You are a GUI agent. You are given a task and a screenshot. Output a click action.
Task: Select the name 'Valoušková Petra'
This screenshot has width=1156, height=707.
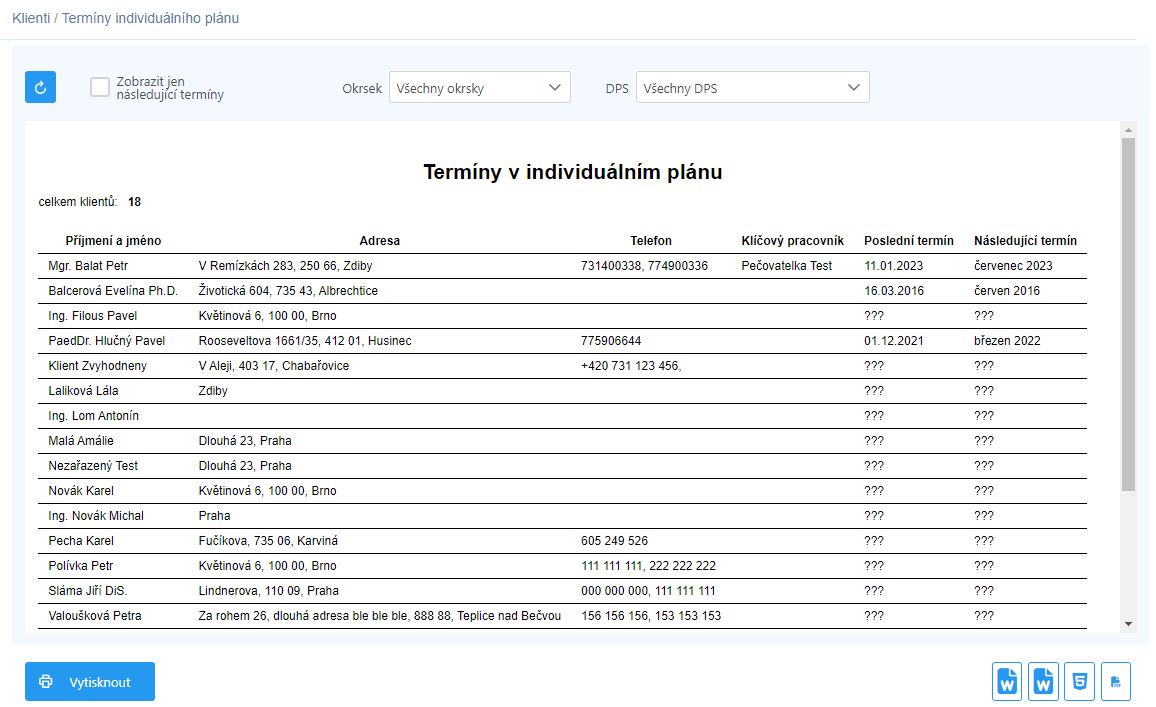click(95, 616)
